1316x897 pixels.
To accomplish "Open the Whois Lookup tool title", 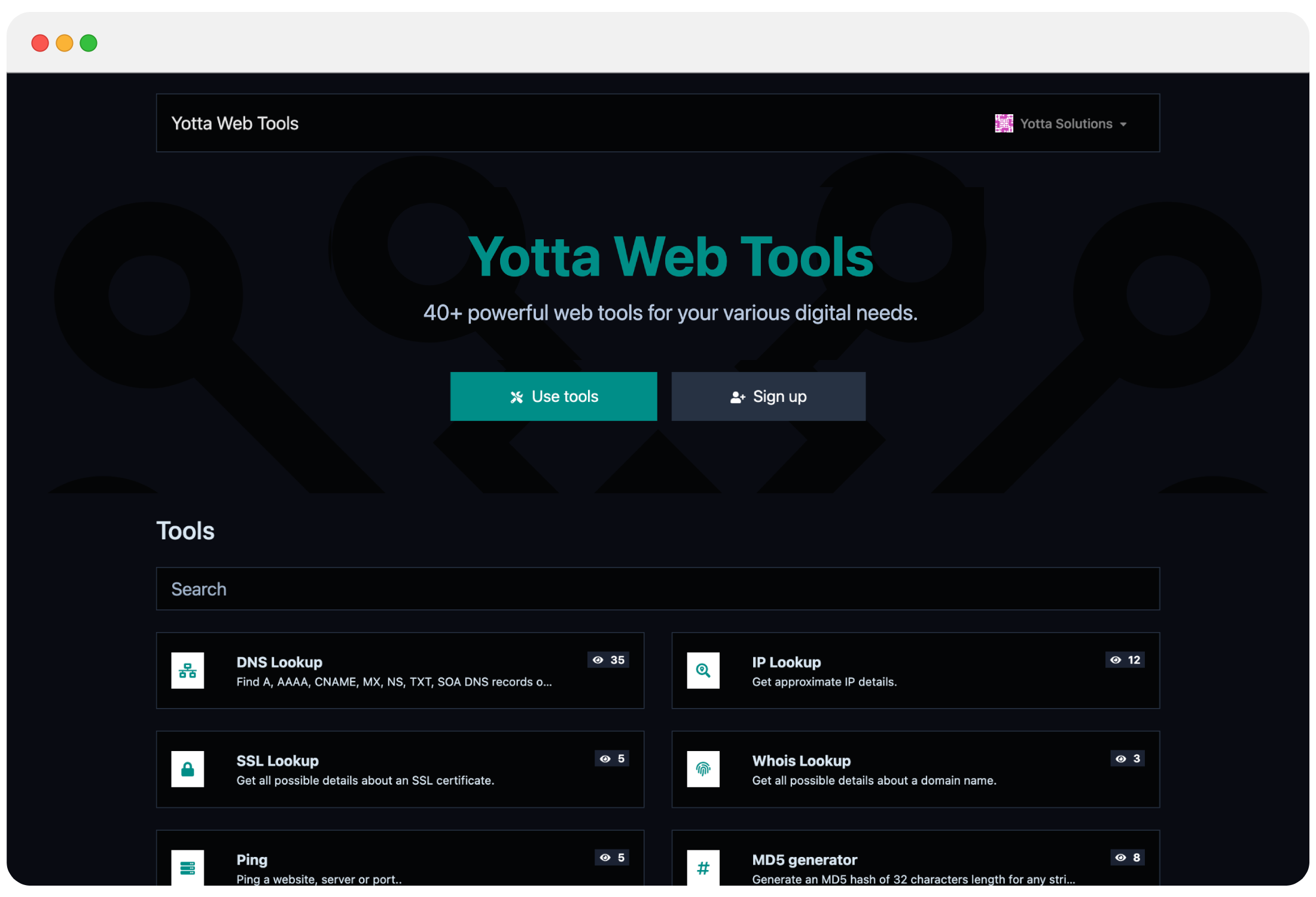I will point(801,761).
